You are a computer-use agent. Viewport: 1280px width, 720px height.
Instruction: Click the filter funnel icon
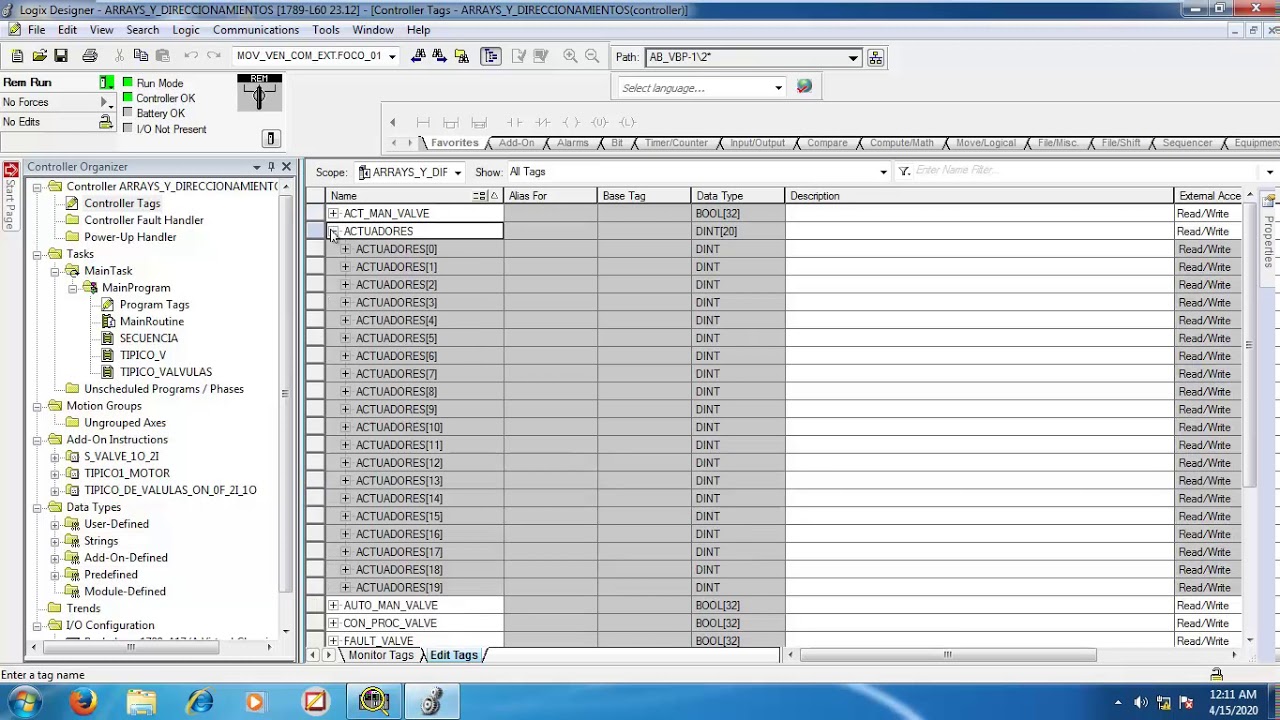pyautogui.click(x=904, y=172)
